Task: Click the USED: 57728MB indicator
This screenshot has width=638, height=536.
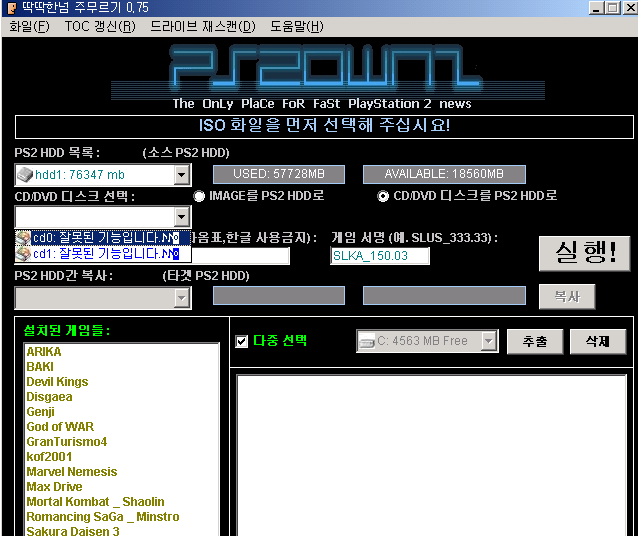Action: pos(279,174)
